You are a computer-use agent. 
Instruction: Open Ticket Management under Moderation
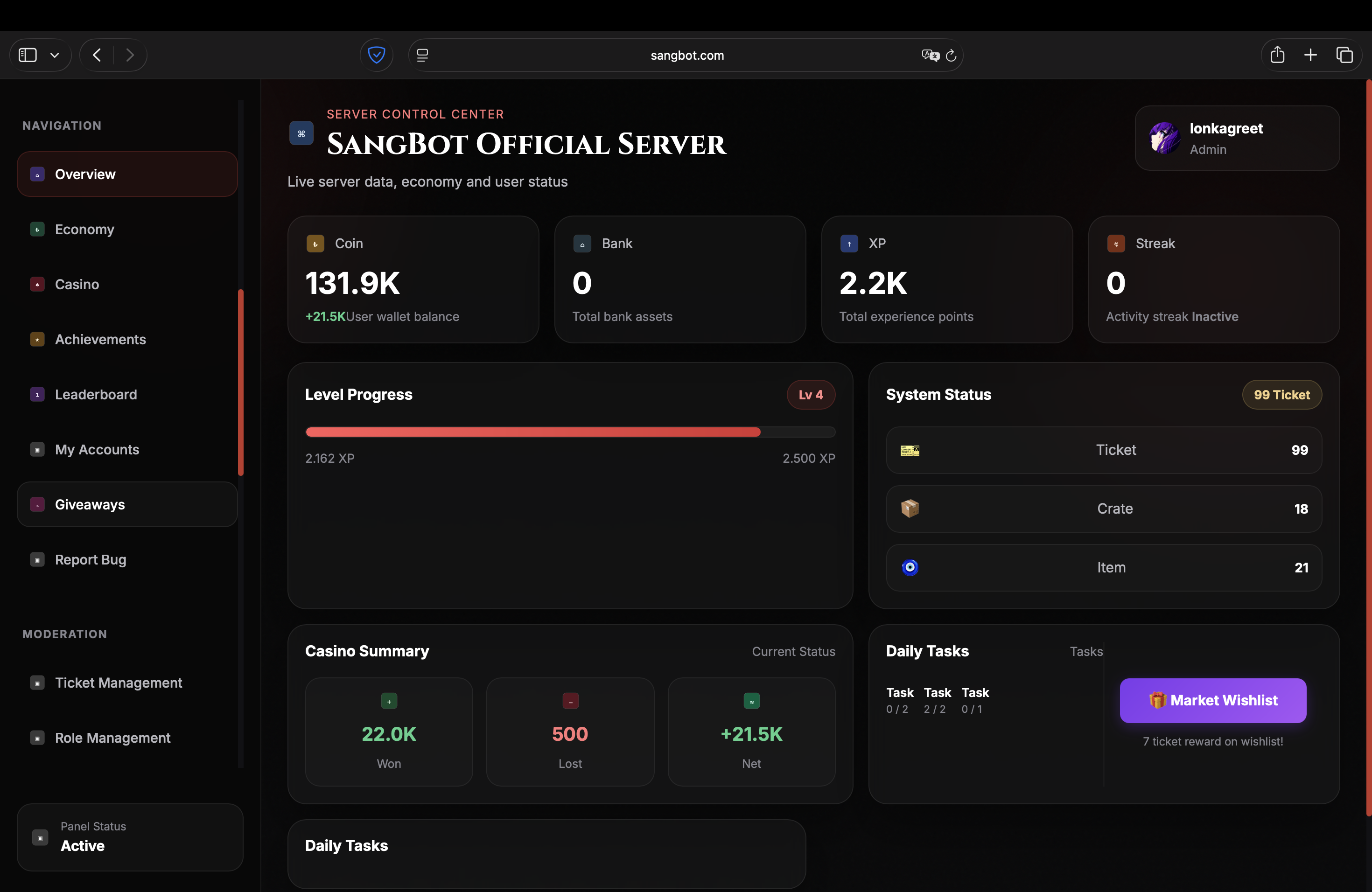pos(118,683)
